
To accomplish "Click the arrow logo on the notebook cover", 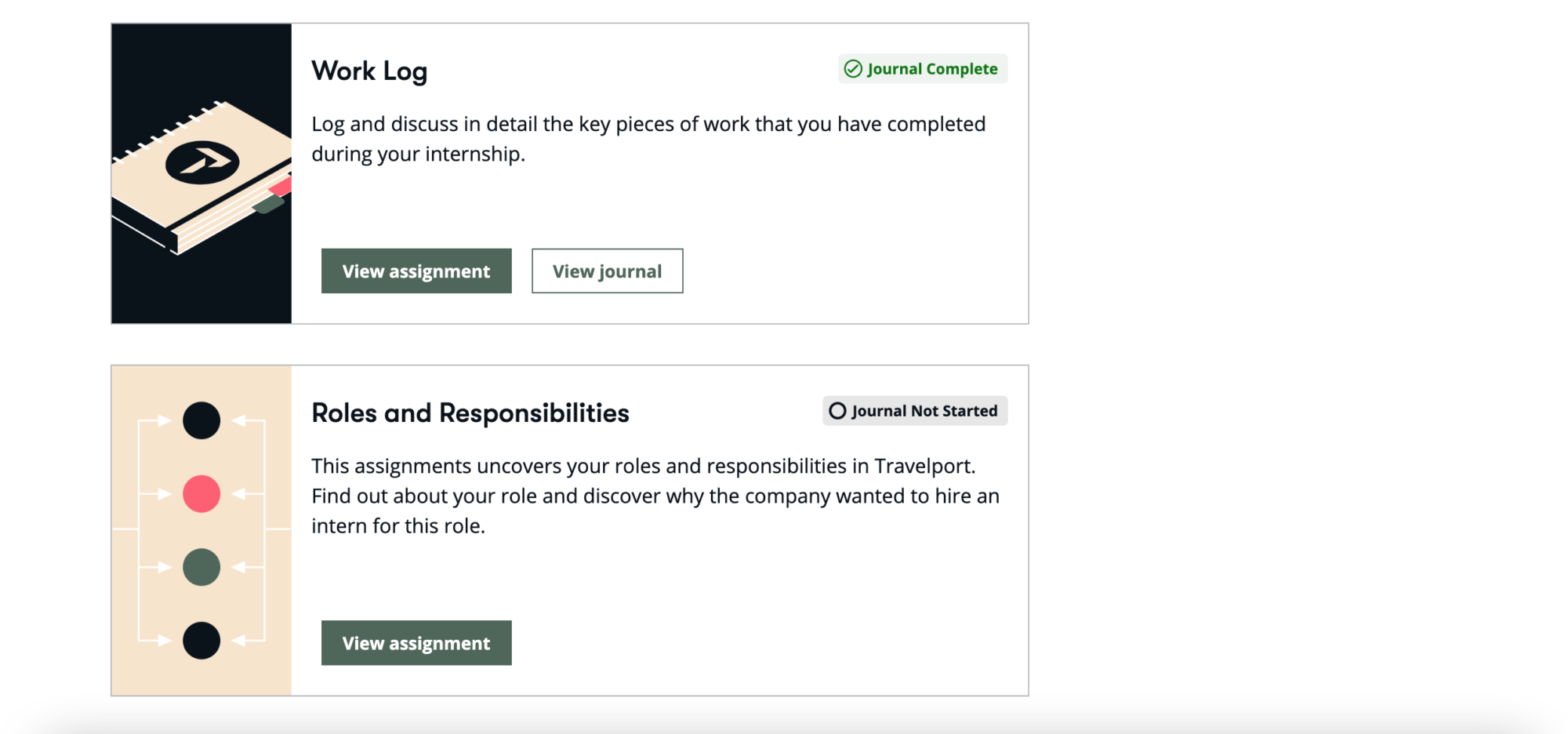I will (202, 162).
